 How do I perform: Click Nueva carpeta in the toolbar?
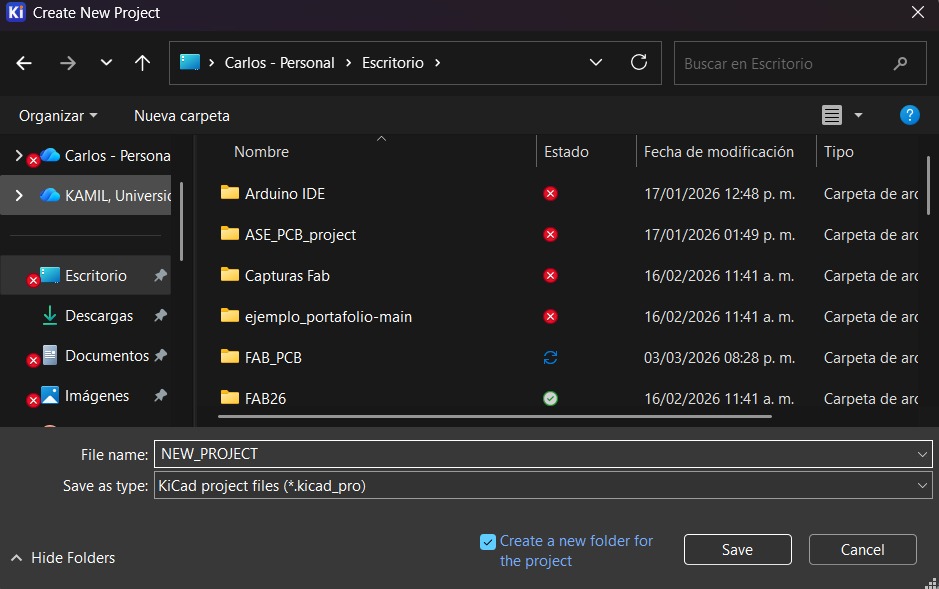coord(182,115)
